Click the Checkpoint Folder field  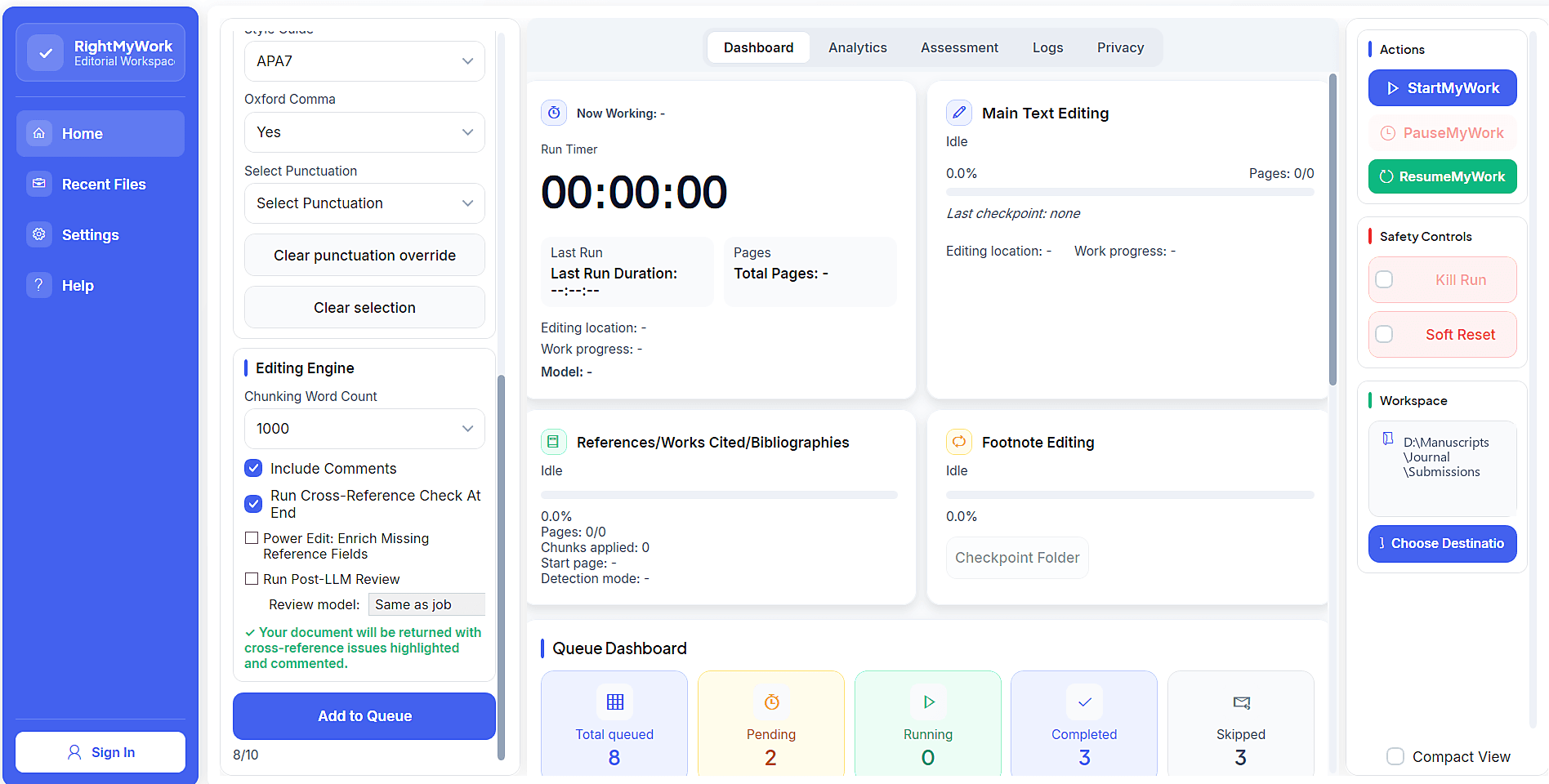[1017, 558]
